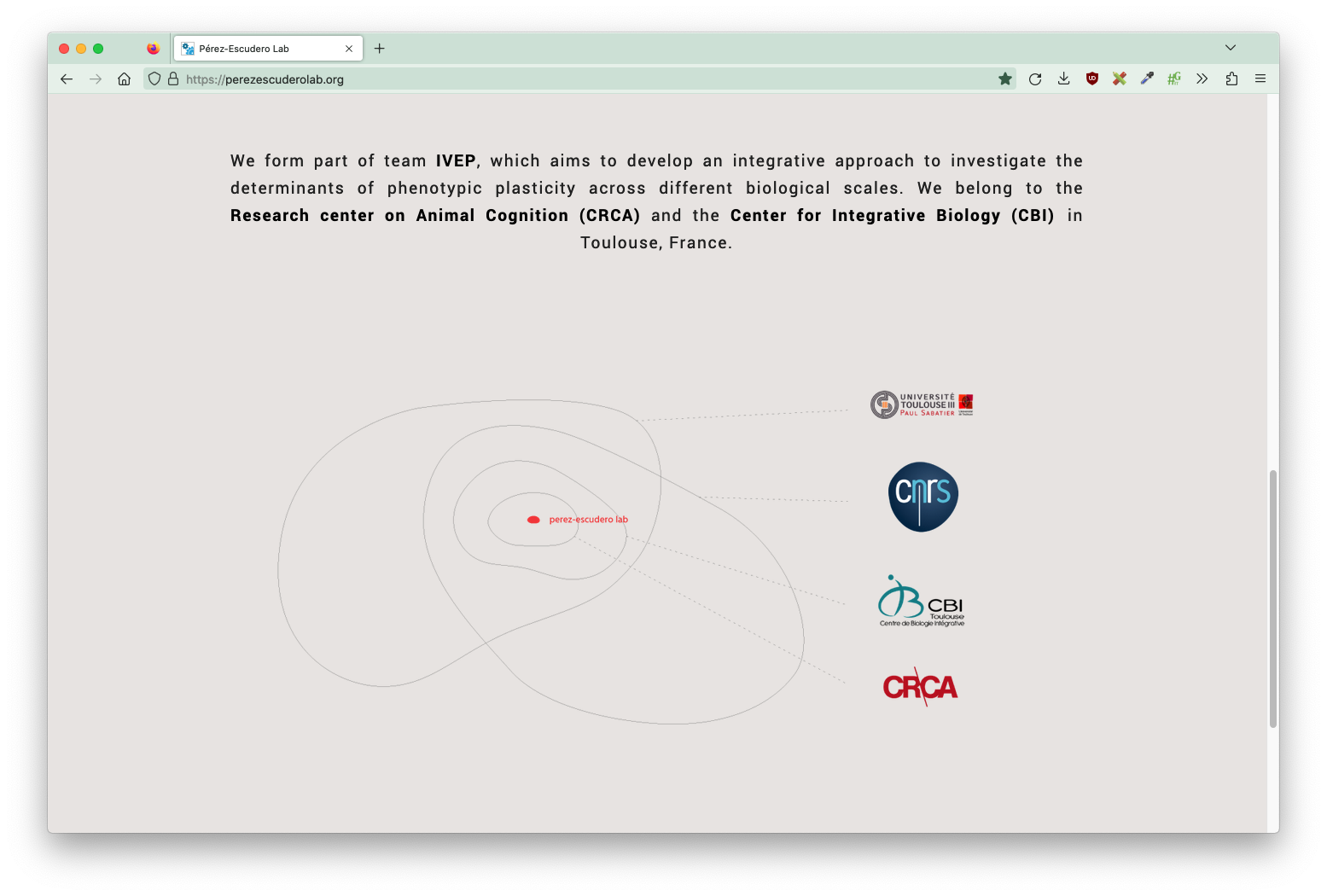Click the bookmark star in address bar

1005,79
